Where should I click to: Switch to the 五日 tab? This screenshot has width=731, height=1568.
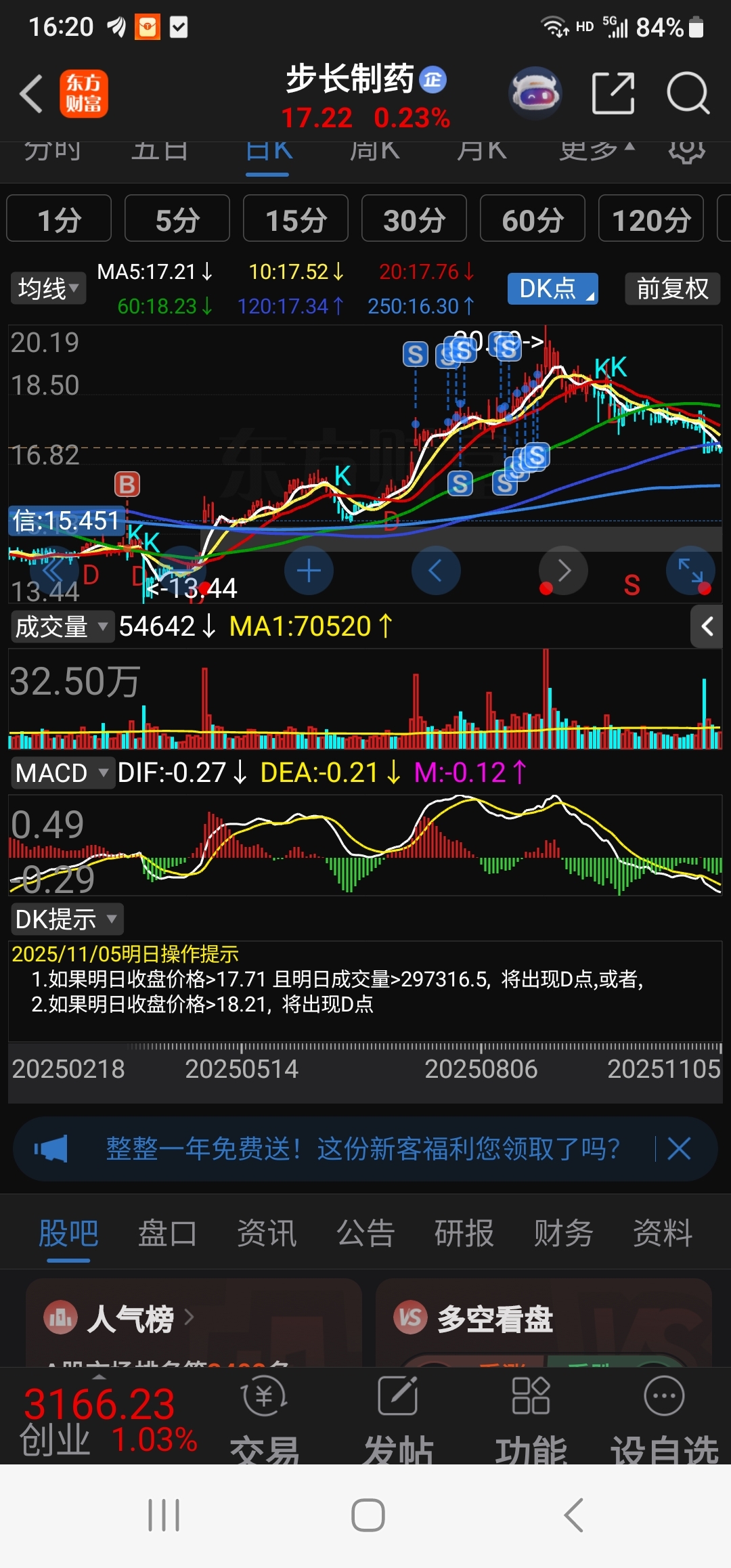click(160, 150)
